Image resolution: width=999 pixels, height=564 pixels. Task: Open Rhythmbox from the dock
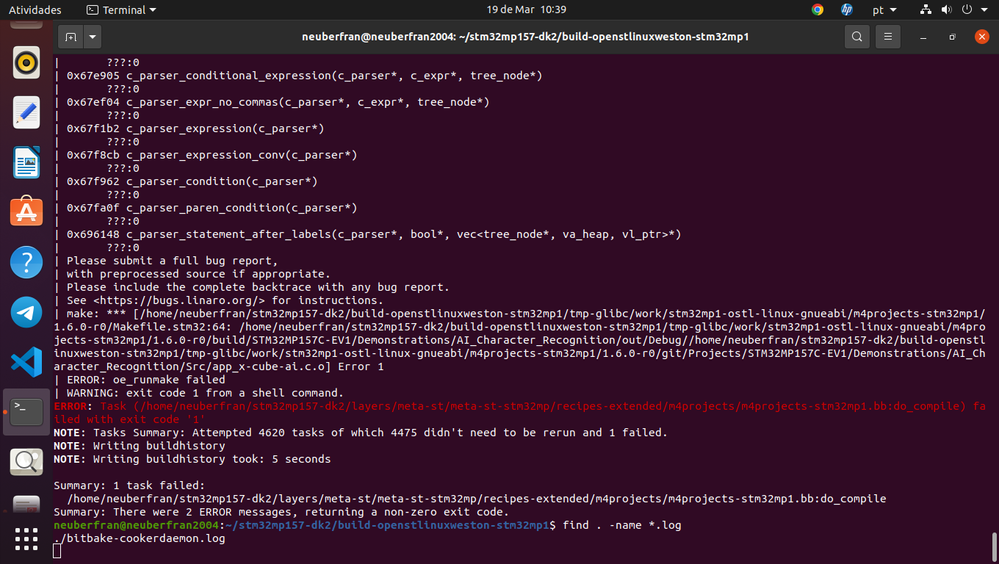26,62
